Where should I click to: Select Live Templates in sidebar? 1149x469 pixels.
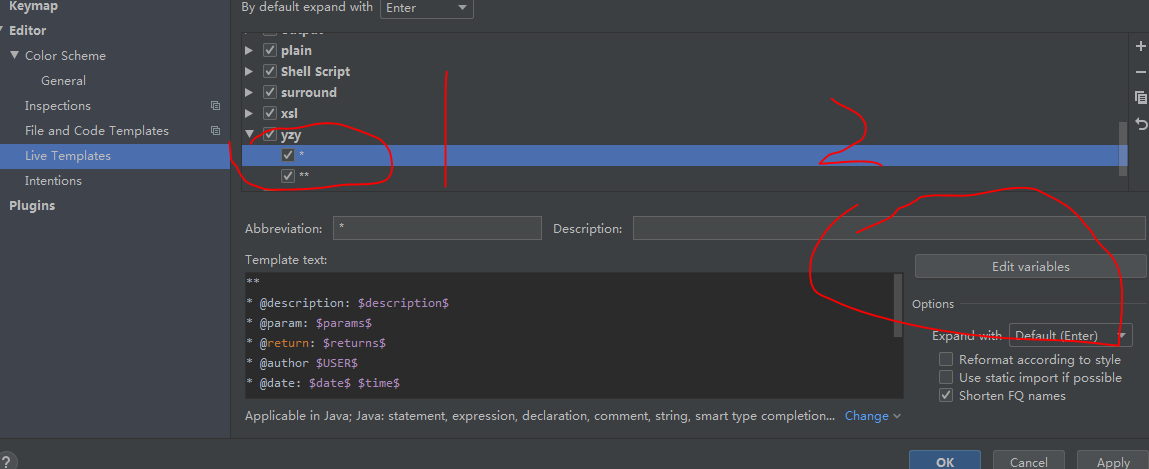click(x=68, y=155)
